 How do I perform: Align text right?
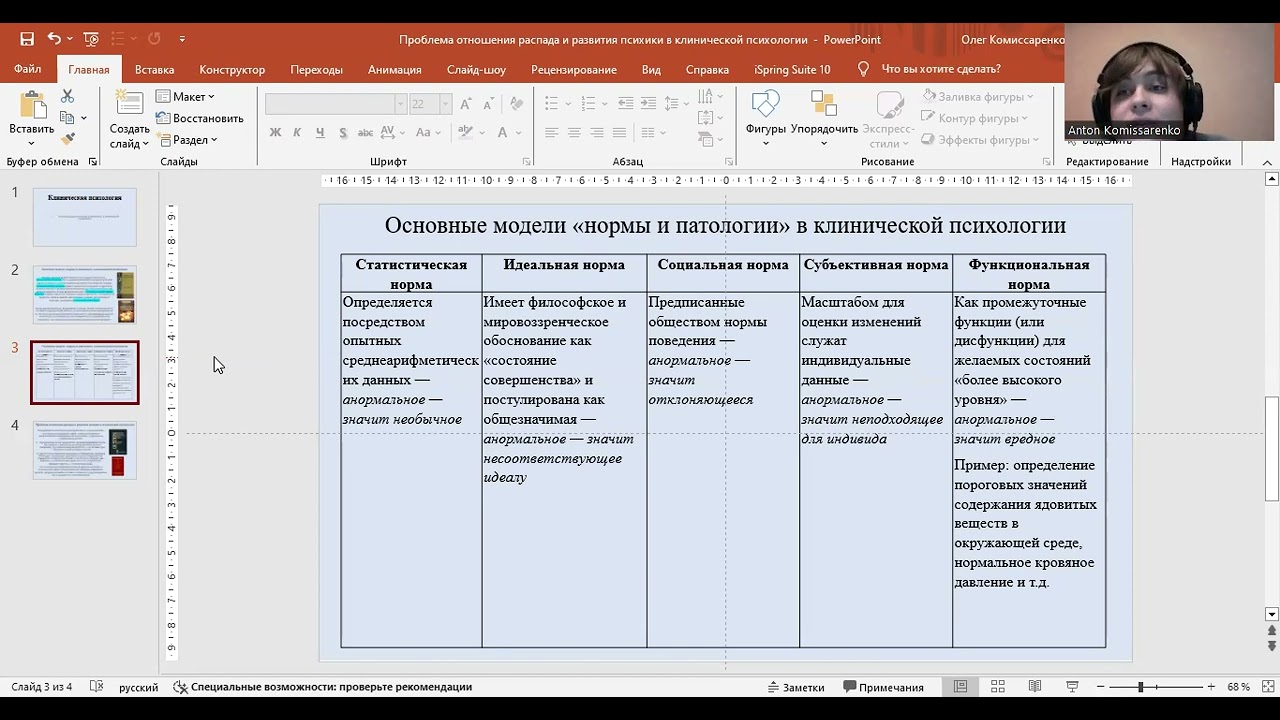597,132
